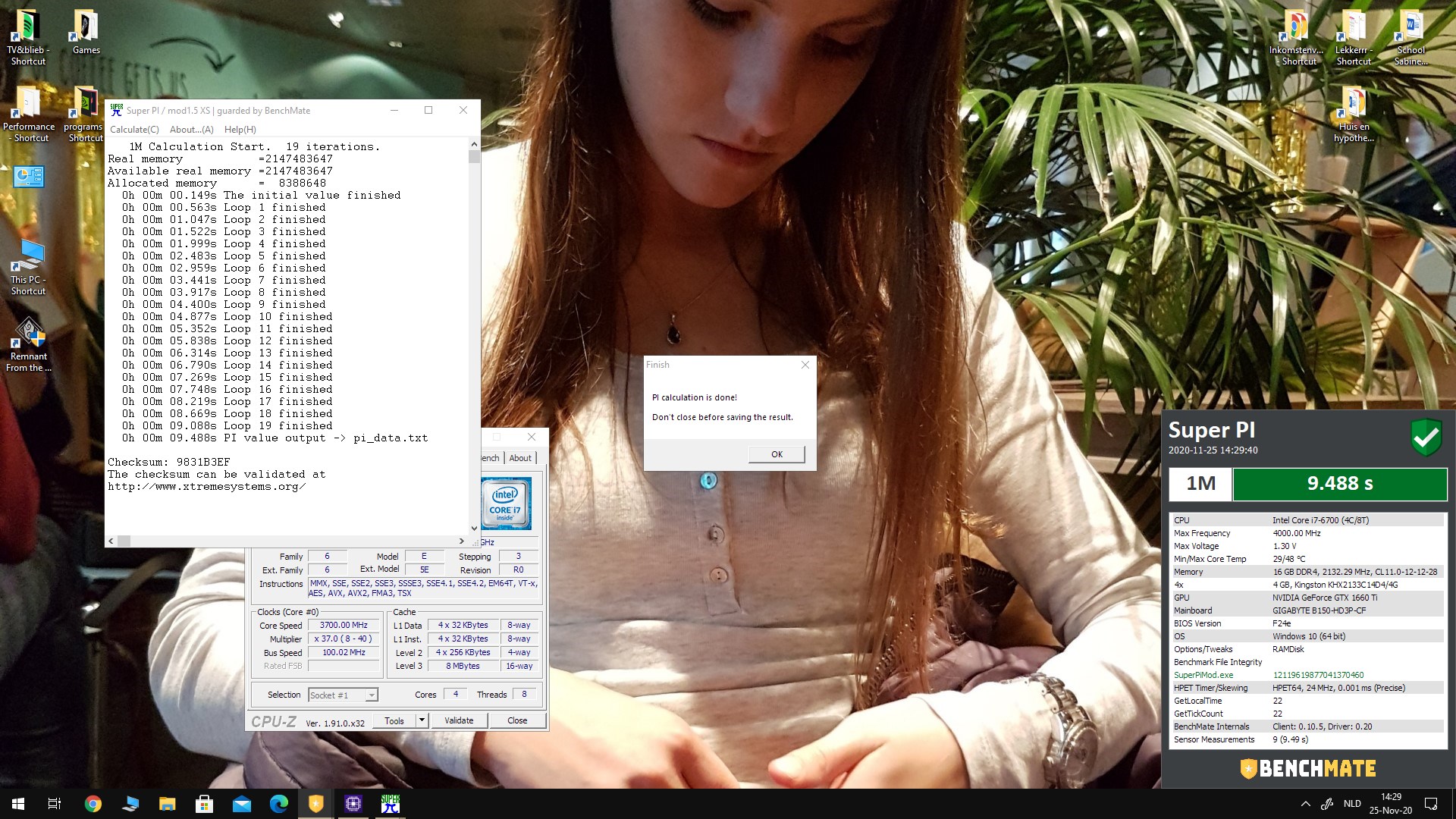This screenshot has height=819, width=1456.
Task: Open the programs Shortcut desktop icon
Action: pyautogui.click(x=85, y=115)
